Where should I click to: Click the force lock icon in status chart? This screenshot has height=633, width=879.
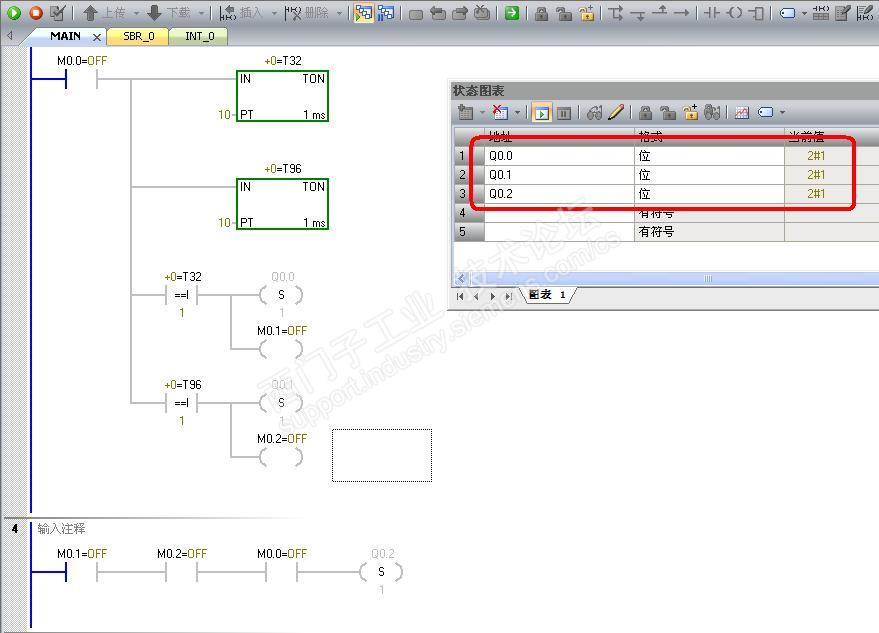[x=645, y=113]
